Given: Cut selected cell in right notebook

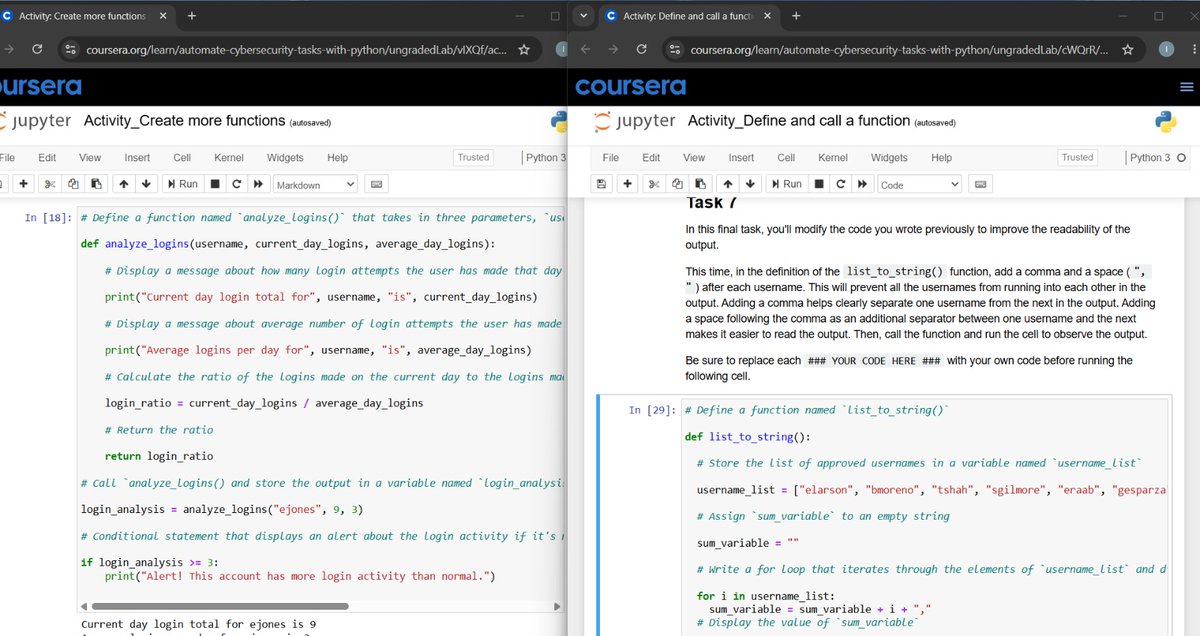Looking at the screenshot, I should click(654, 184).
